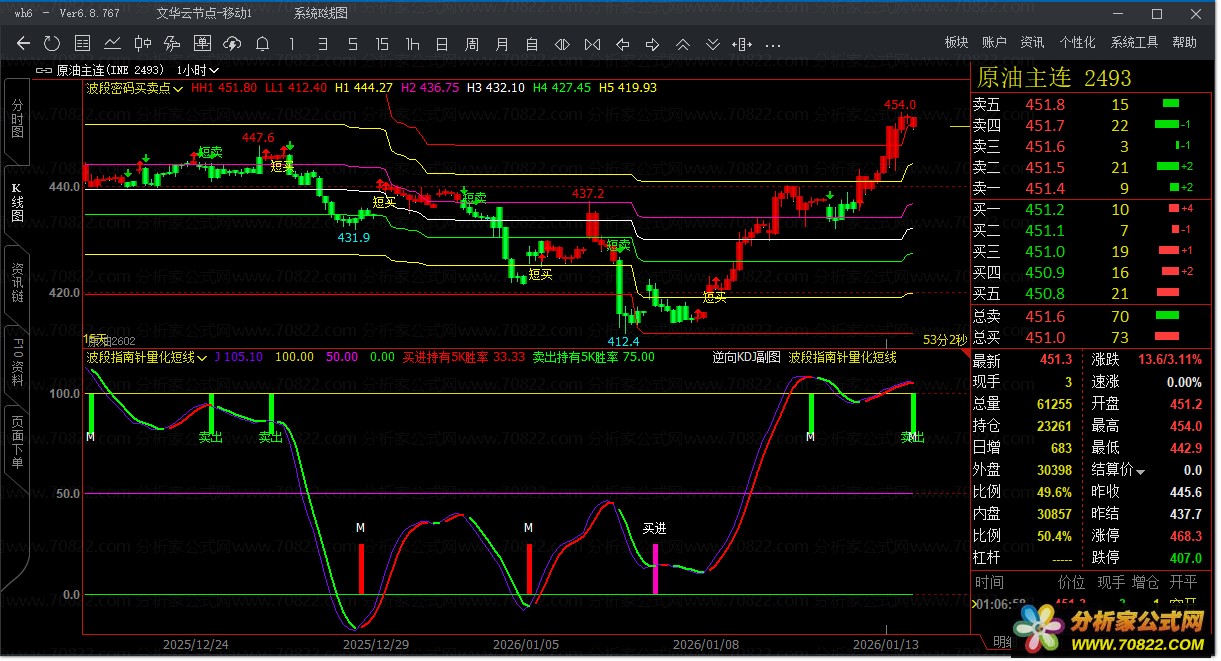The height and width of the screenshot is (661, 1221).
Task: Open the 波段密码买卖点 indicator dropdown
Action: tap(135, 88)
